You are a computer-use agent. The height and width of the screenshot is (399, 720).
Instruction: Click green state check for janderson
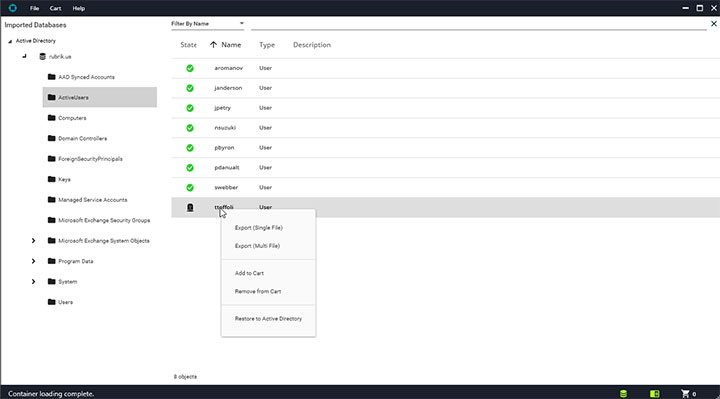190,88
